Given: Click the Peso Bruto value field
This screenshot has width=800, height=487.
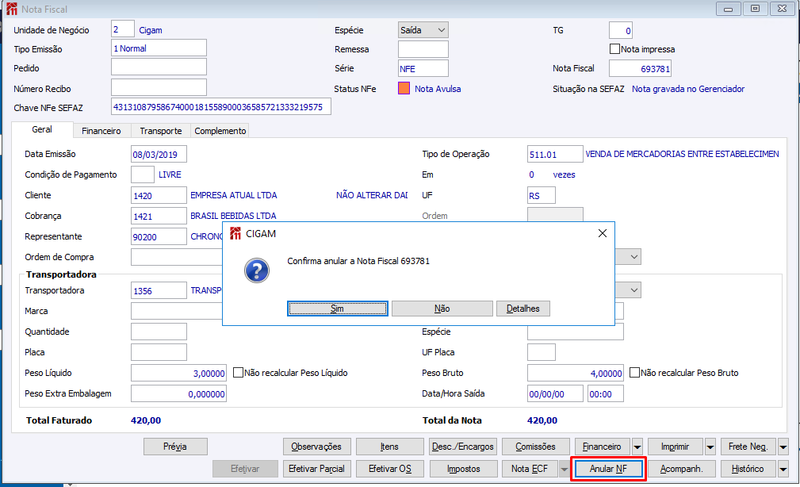Looking at the screenshot, I should 575,373.
